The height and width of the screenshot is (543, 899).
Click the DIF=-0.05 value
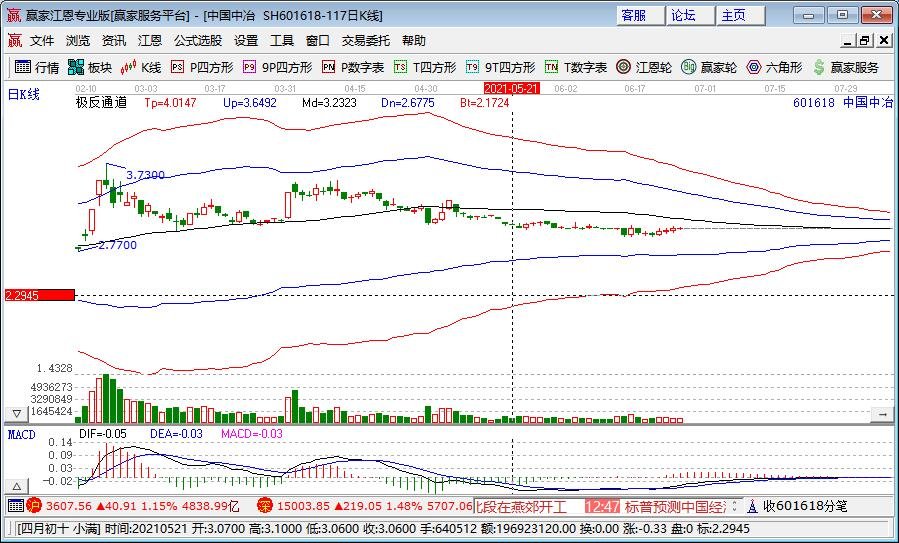click(x=103, y=434)
